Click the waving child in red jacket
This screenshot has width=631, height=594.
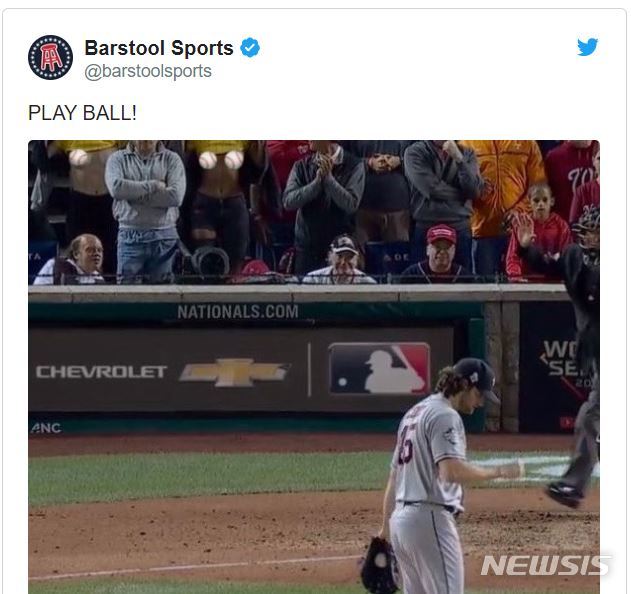[538, 233]
